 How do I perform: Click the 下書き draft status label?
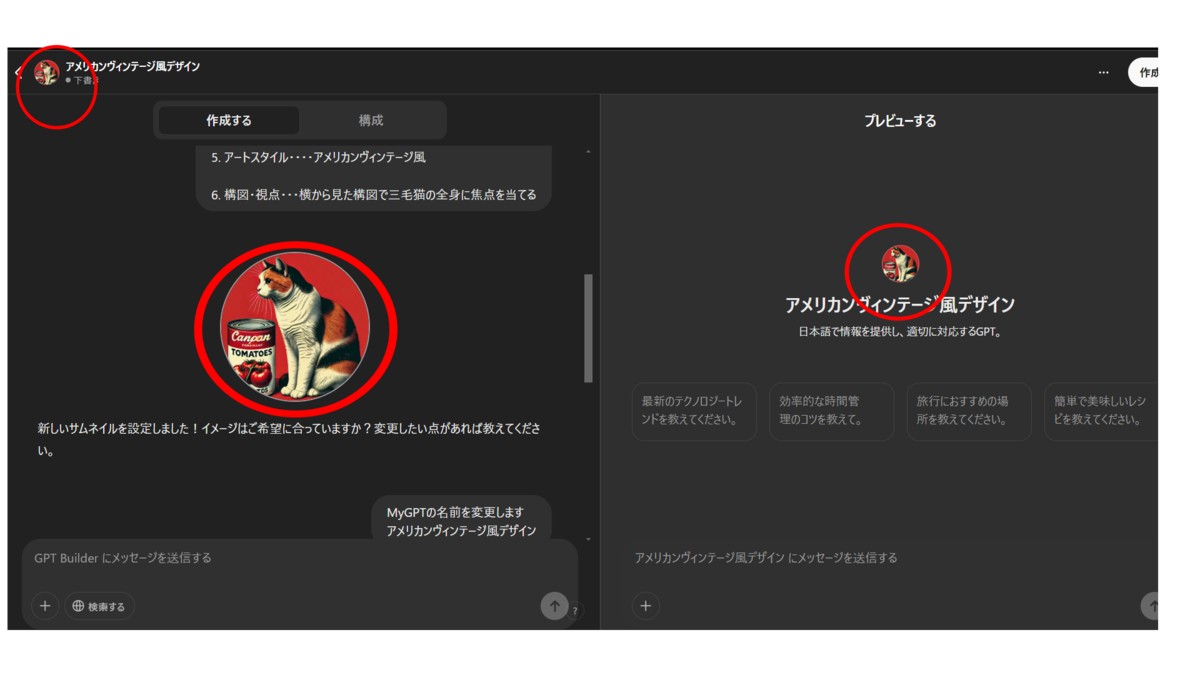click(80, 80)
